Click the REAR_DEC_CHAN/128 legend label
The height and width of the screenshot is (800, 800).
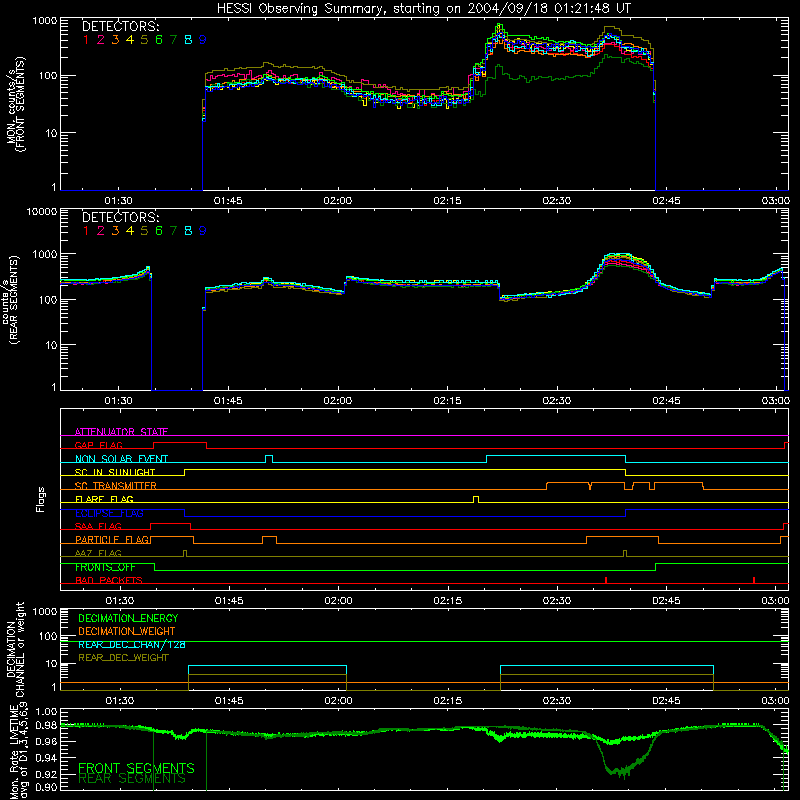click(x=132, y=645)
